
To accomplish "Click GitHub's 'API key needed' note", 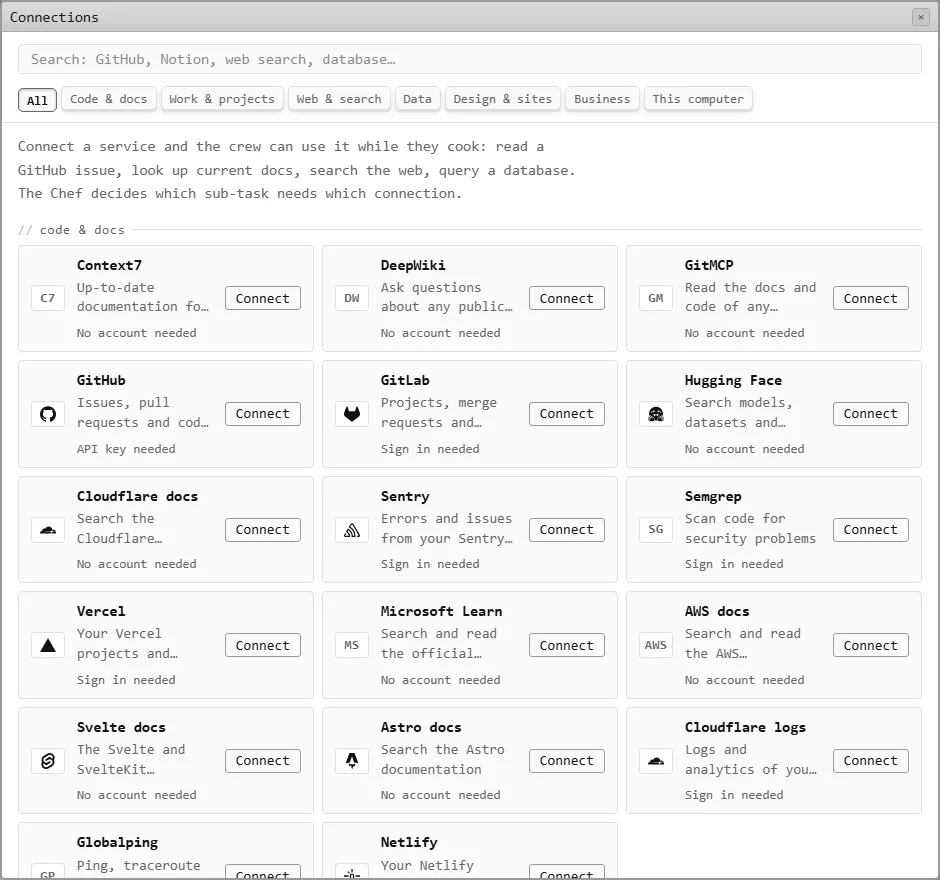I will click(x=126, y=448).
